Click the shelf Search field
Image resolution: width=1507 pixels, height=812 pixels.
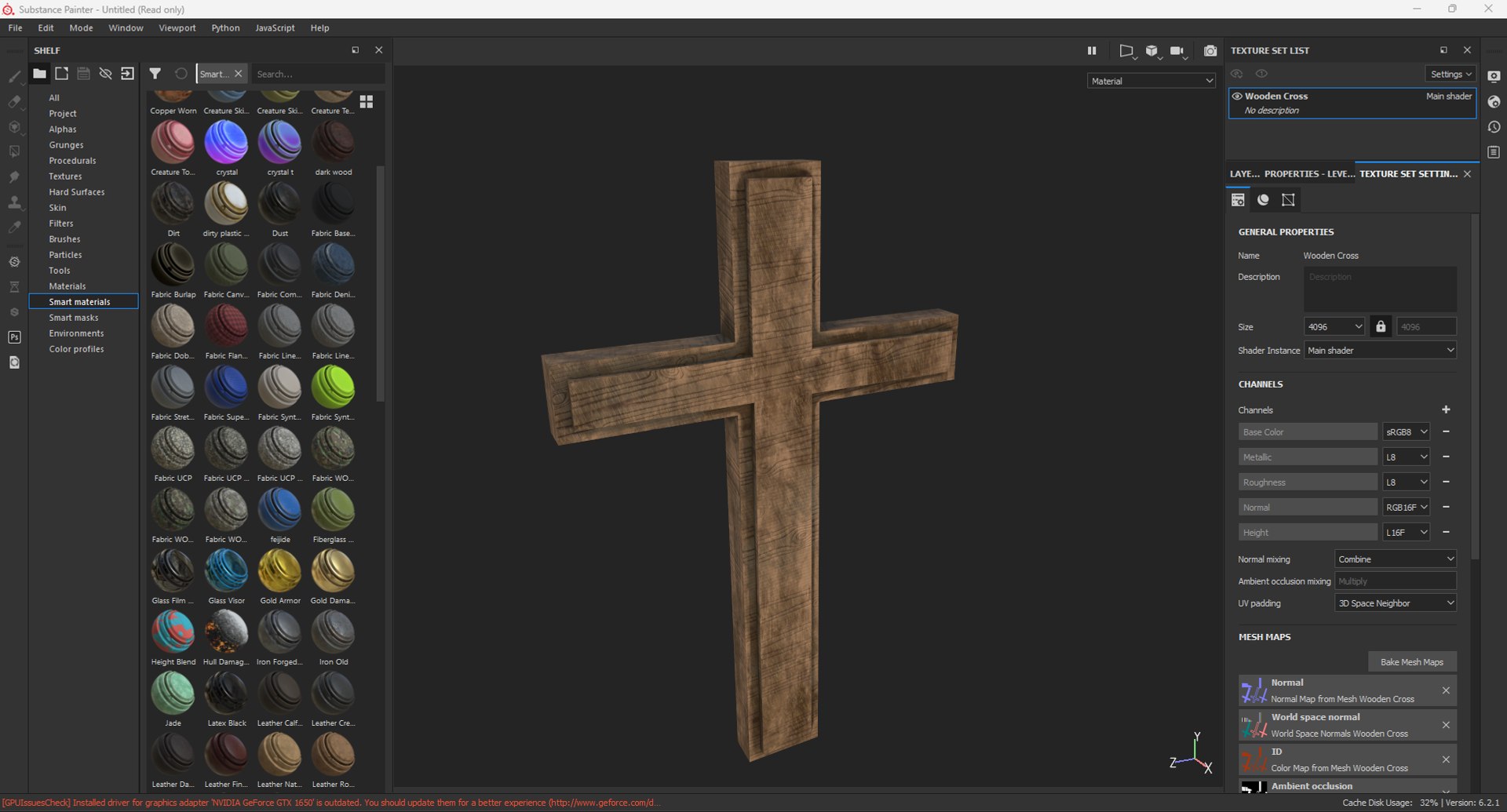[318, 74]
